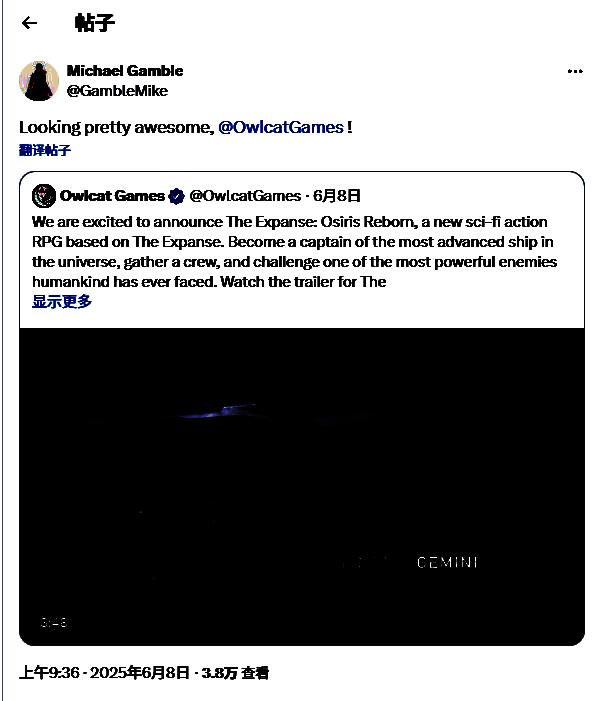The image size is (601, 701).
Task: Click the 上午9:36 post timestamp
Action: (49, 672)
